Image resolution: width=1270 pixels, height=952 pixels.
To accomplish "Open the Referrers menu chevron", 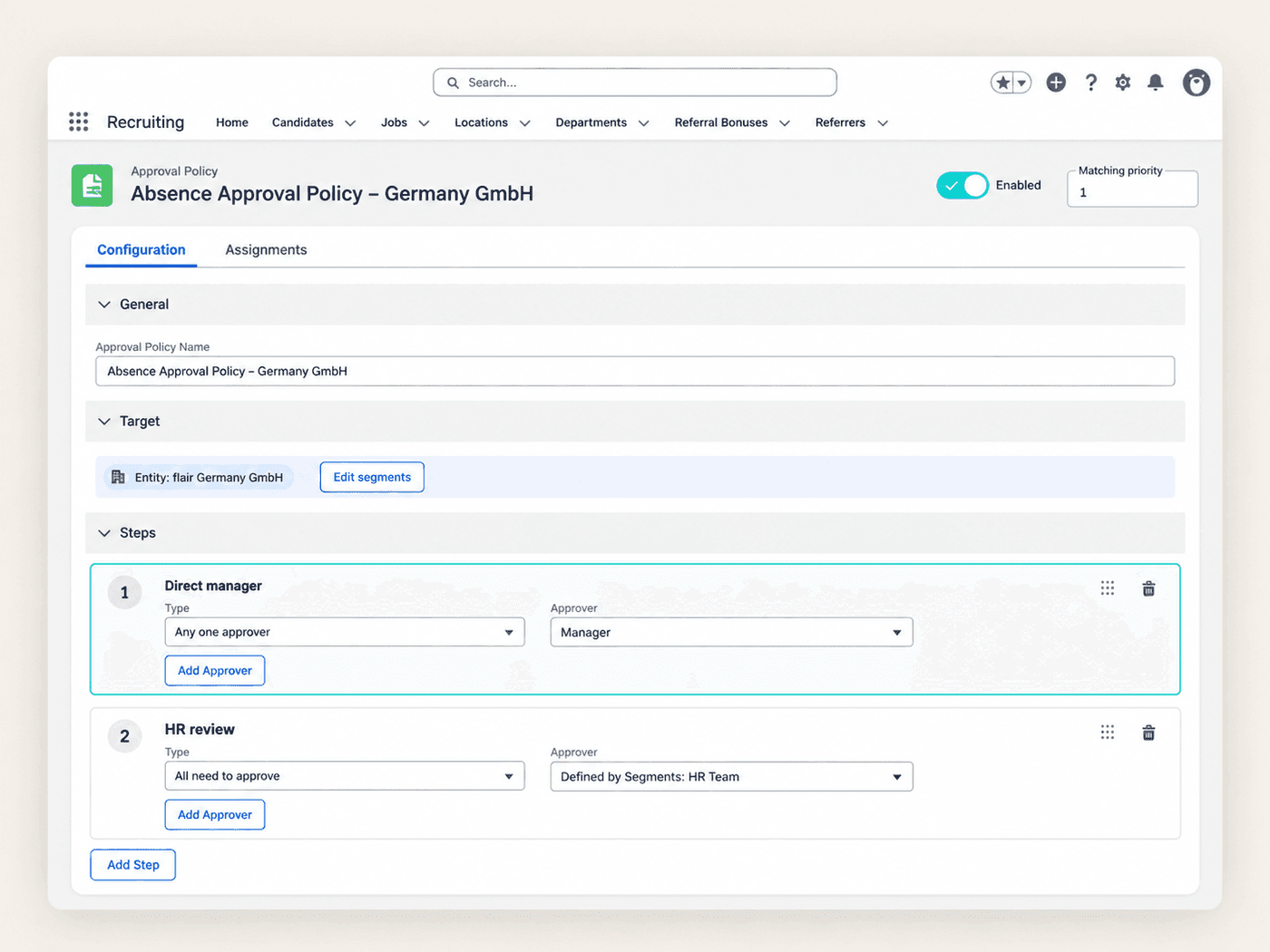I will (883, 123).
